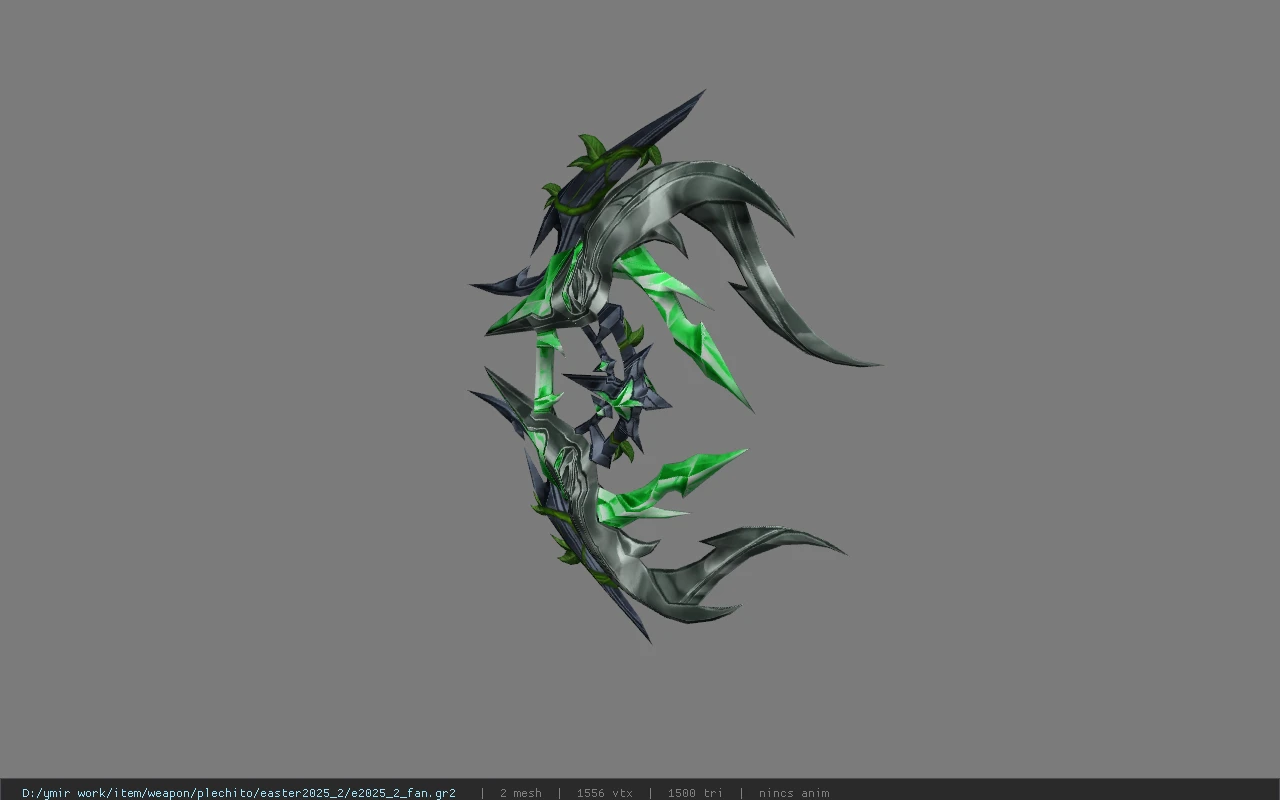Screen dimensions: 1280x800
Task: Click the "2 mesh" status entry
Action: [x=521, y=793]
